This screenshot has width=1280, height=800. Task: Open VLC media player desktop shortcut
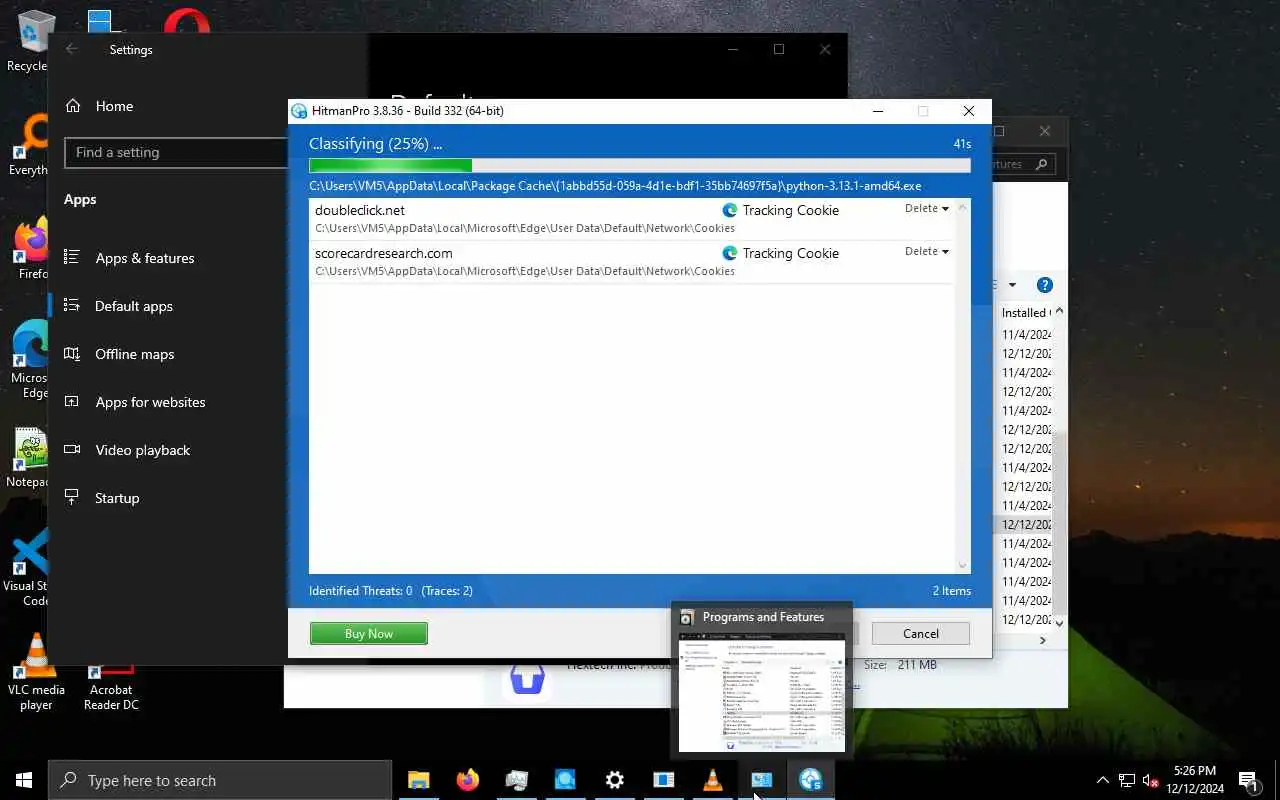36,672
